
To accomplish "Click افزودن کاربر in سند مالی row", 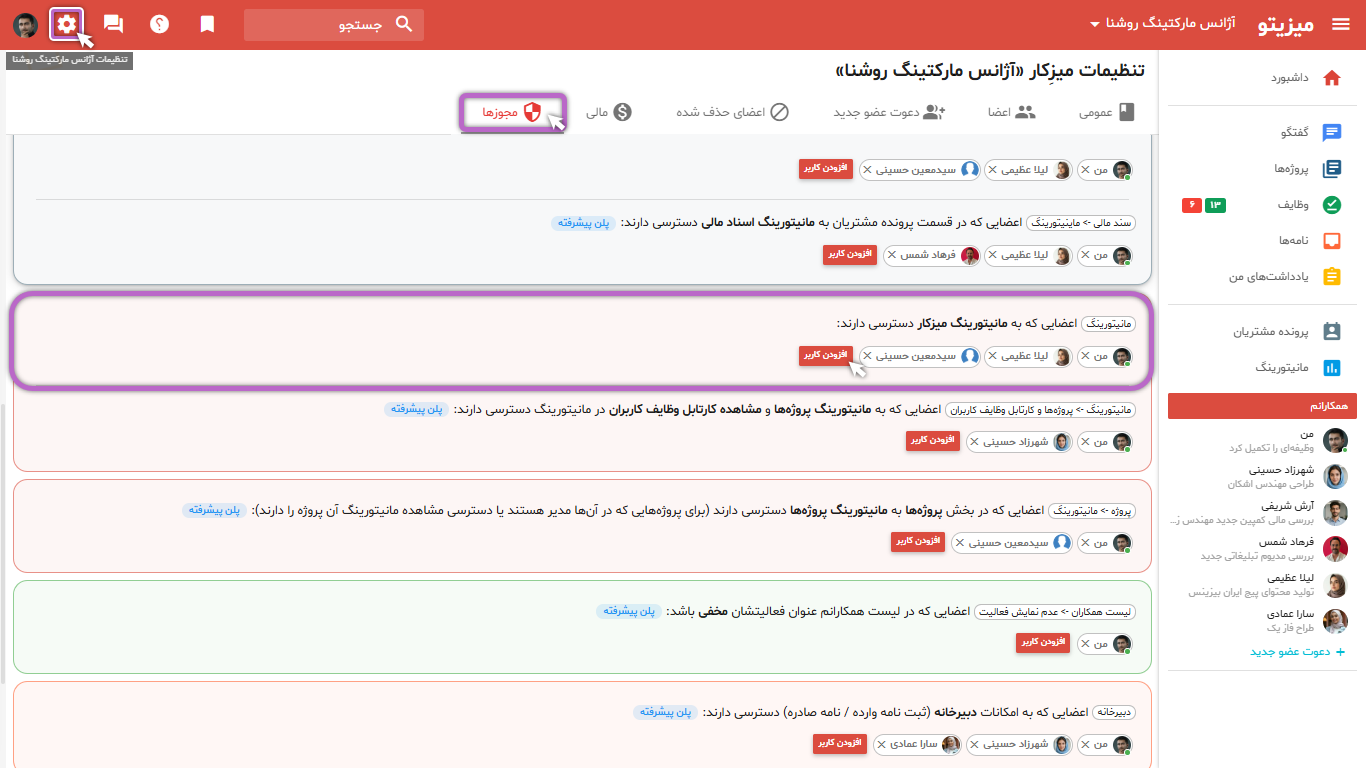I will [x=850, y=255].
